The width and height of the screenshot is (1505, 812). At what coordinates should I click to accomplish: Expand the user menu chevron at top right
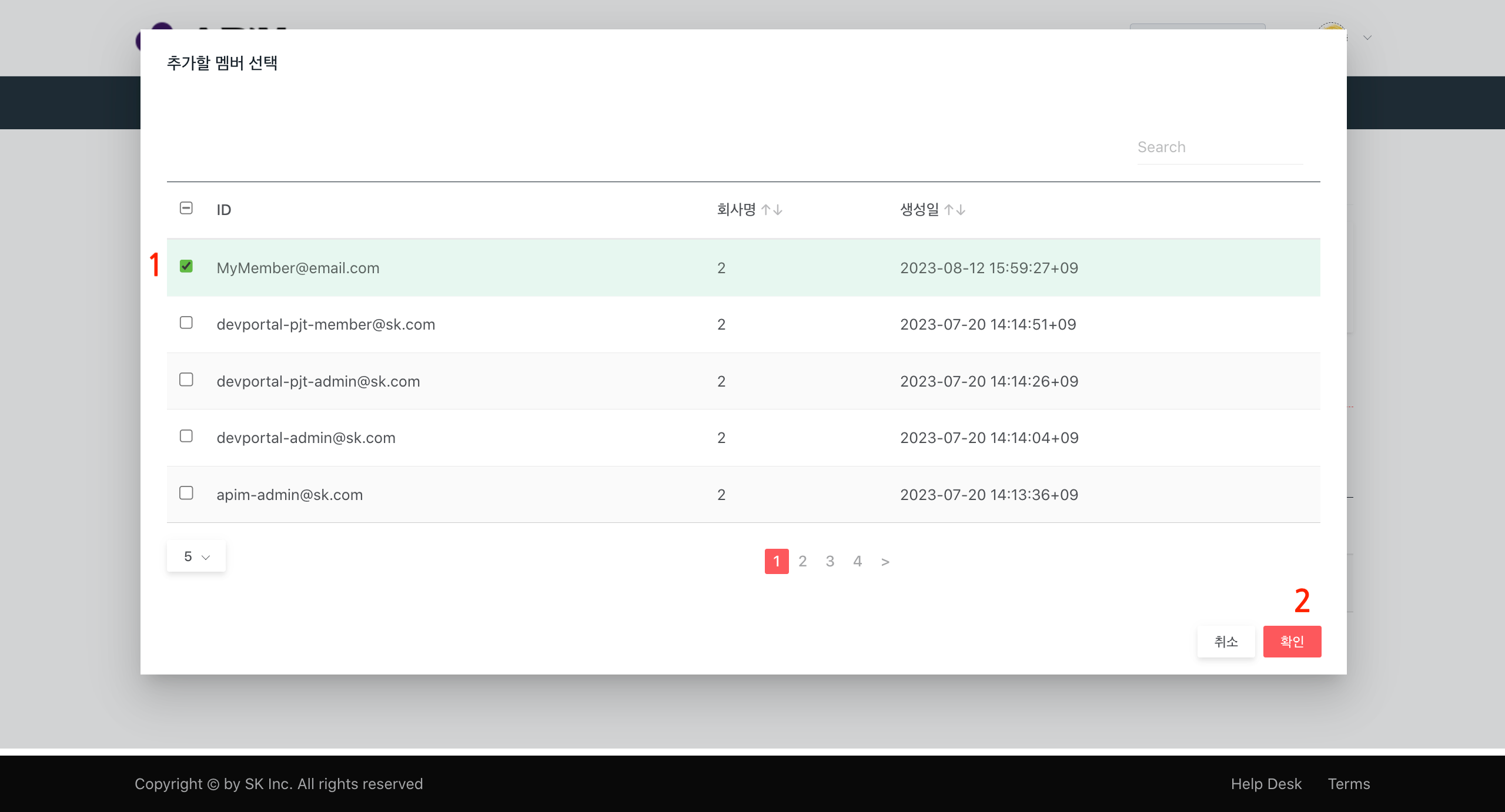click(1367, 38)
